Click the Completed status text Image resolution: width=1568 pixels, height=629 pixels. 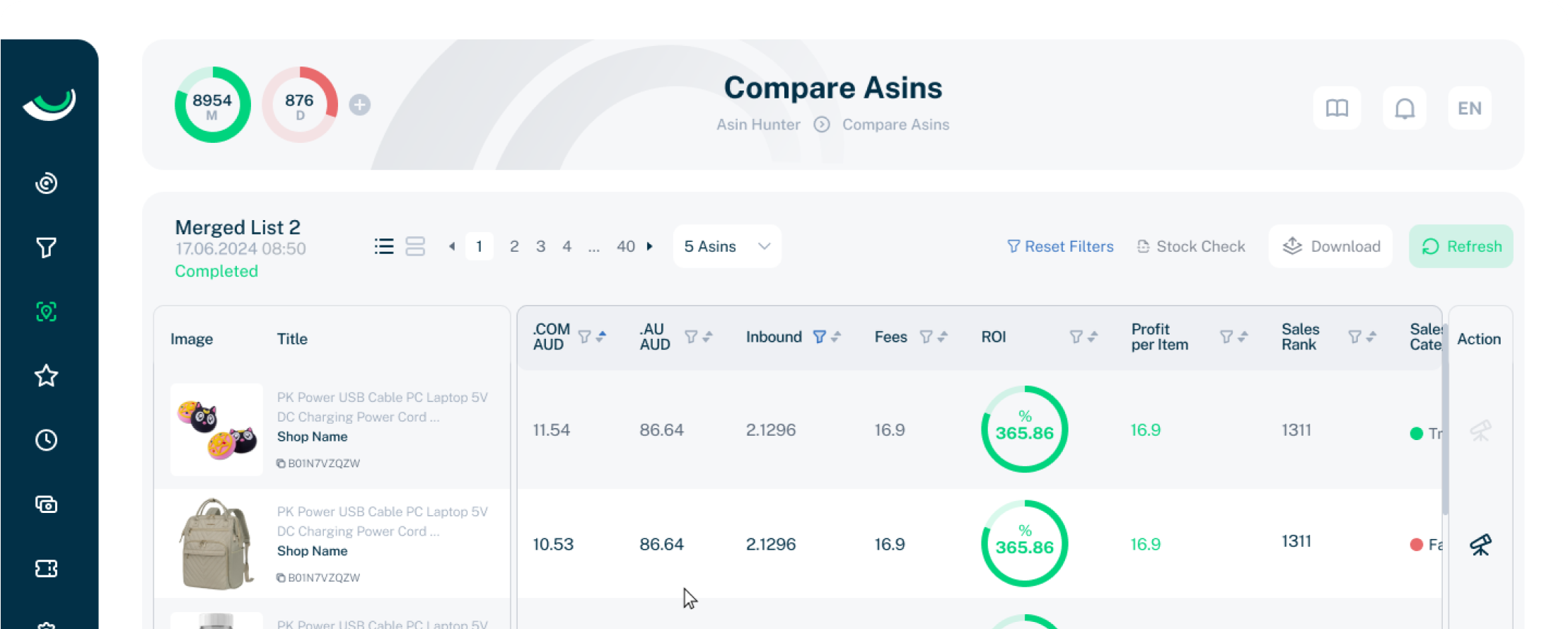coord(216,271)
